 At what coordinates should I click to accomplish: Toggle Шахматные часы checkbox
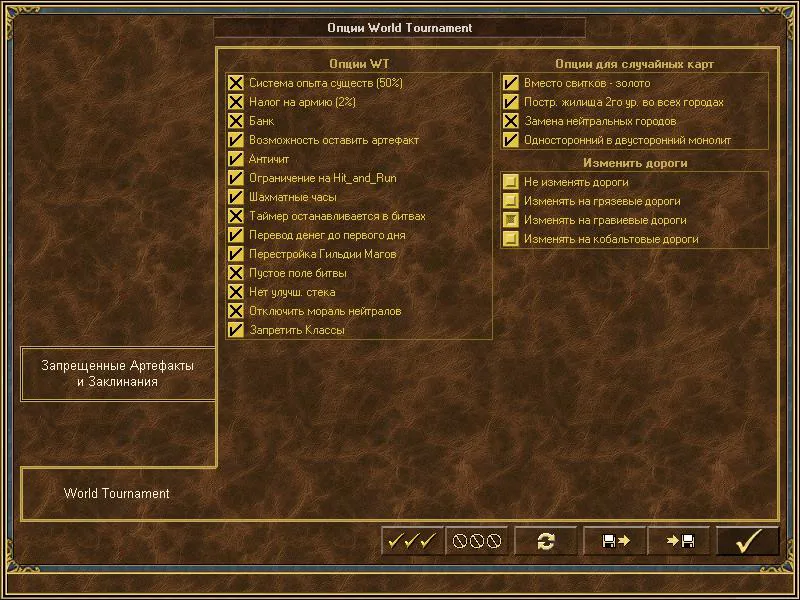(x=236, y=197)
